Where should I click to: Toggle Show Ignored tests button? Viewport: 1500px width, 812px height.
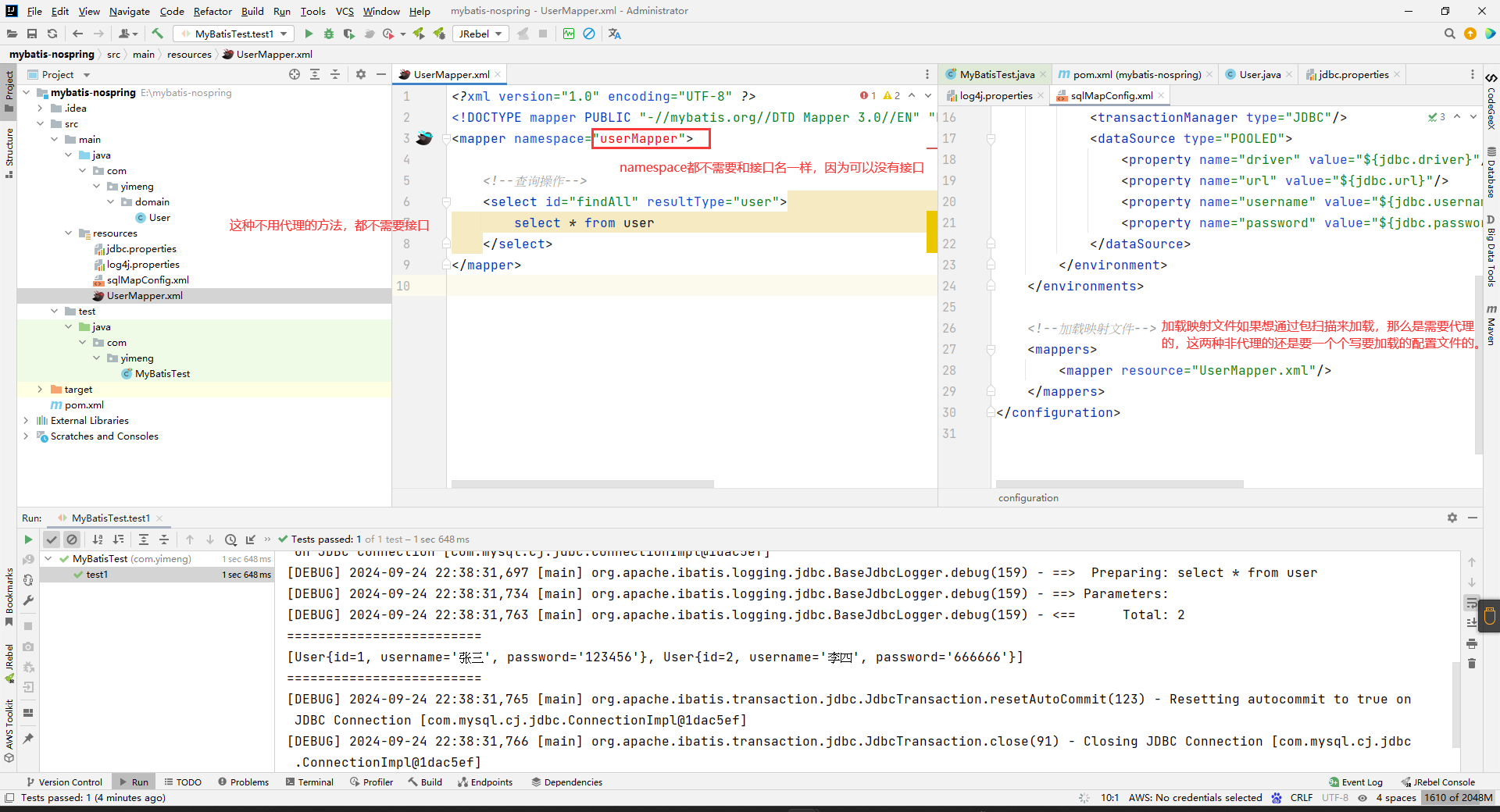(x=72, y=540)
